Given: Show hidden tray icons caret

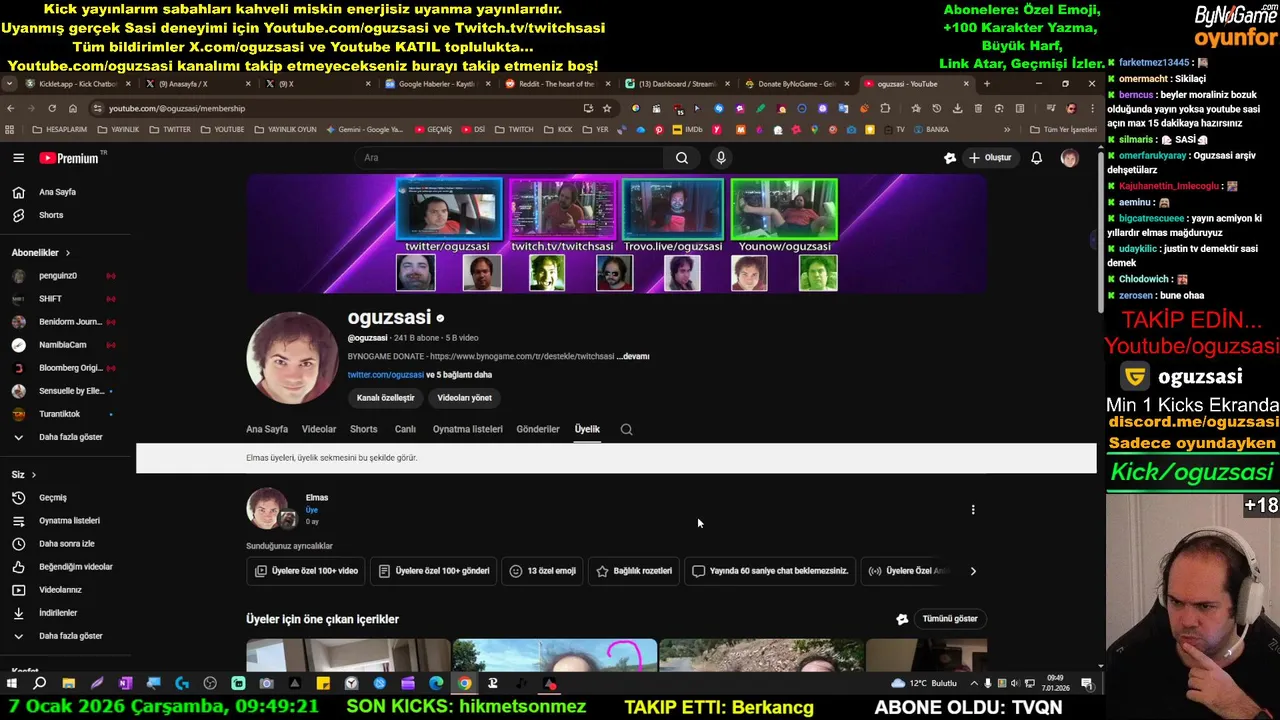Looking at the screenshot, I should [974, 684].
